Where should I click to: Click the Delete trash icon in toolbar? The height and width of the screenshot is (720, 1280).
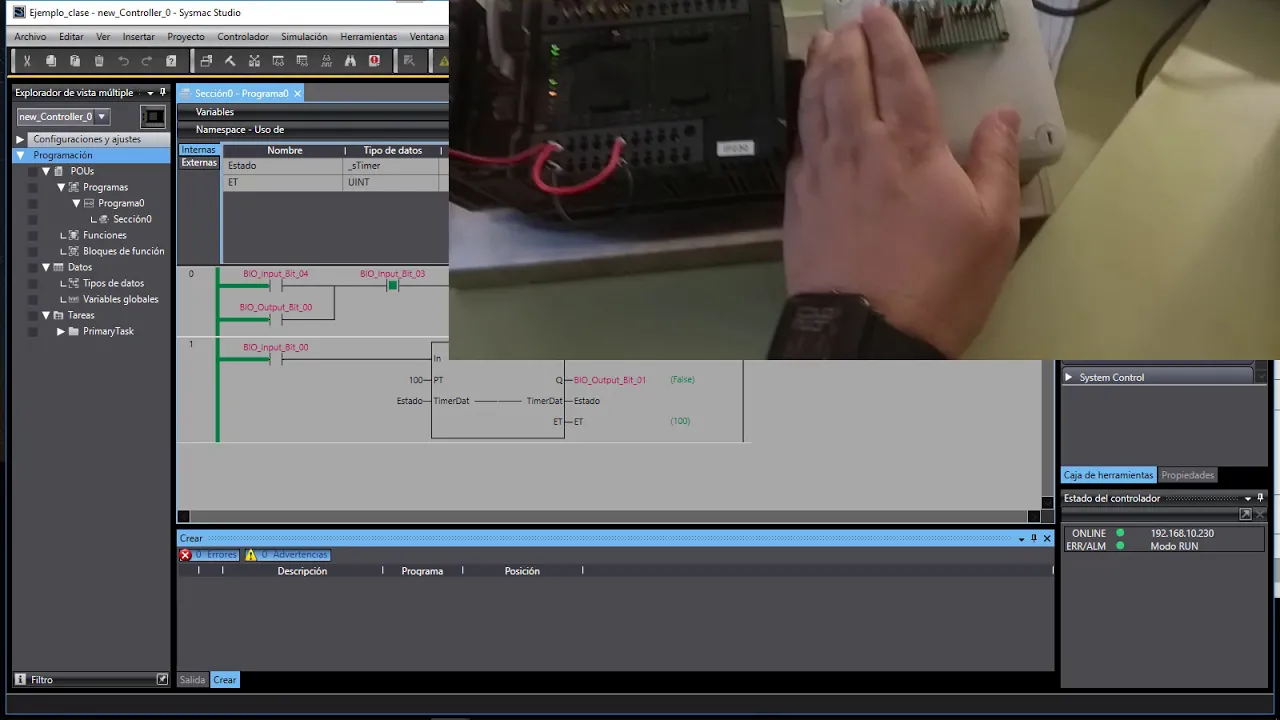(99, 61)
